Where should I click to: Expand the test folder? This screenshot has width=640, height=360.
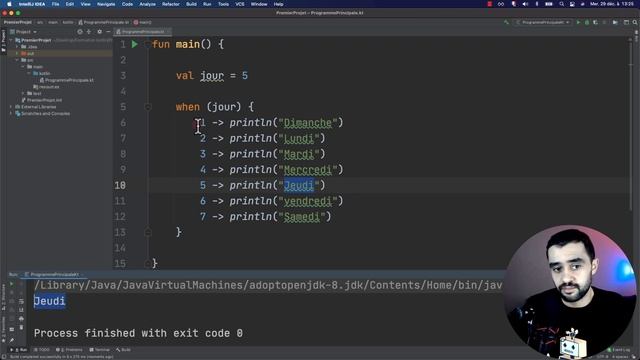[23, 93]
